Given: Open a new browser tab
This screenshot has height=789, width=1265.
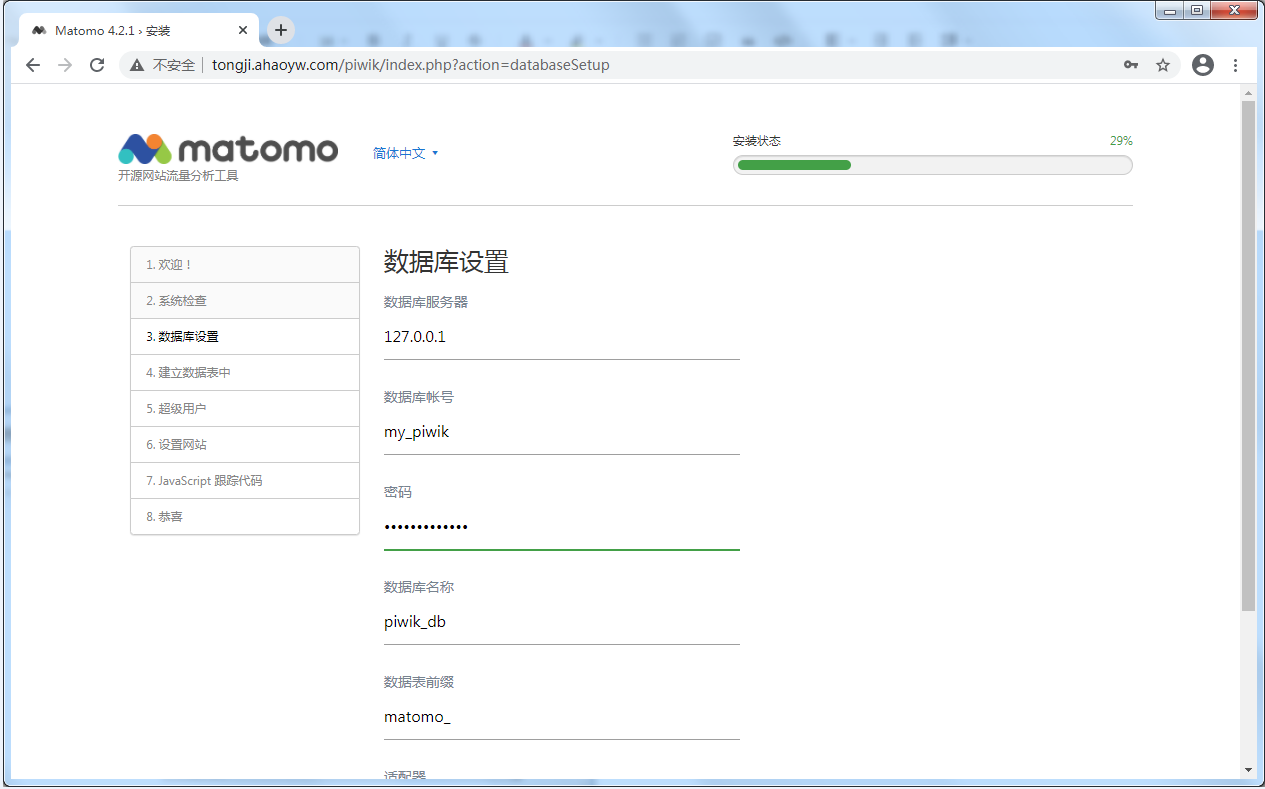Looking at the screenshot, I should (x=281, y=30).
